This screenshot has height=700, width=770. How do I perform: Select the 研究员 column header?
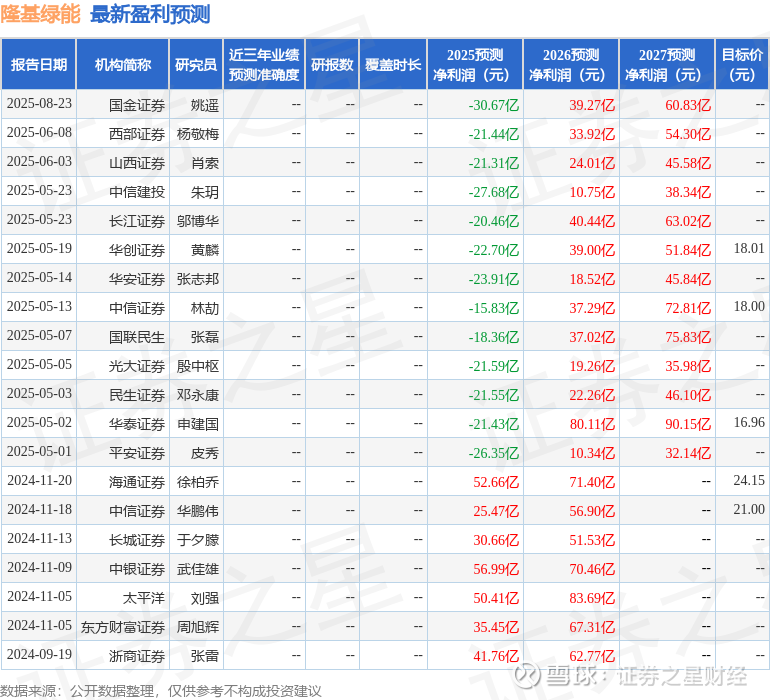[x=196, y=64]
